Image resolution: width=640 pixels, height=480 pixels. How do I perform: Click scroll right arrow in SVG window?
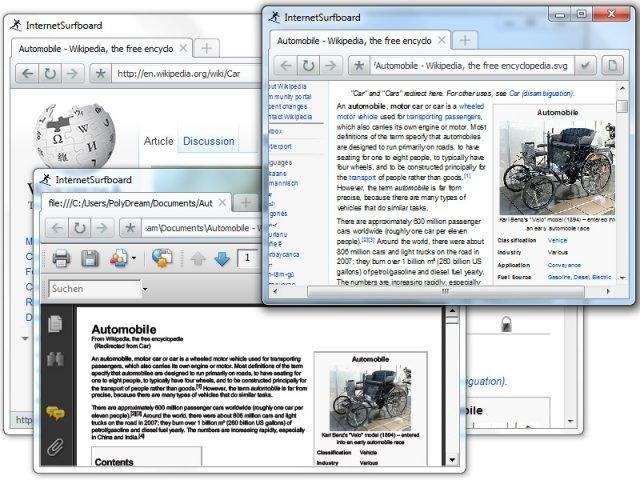tap(608, 291)
